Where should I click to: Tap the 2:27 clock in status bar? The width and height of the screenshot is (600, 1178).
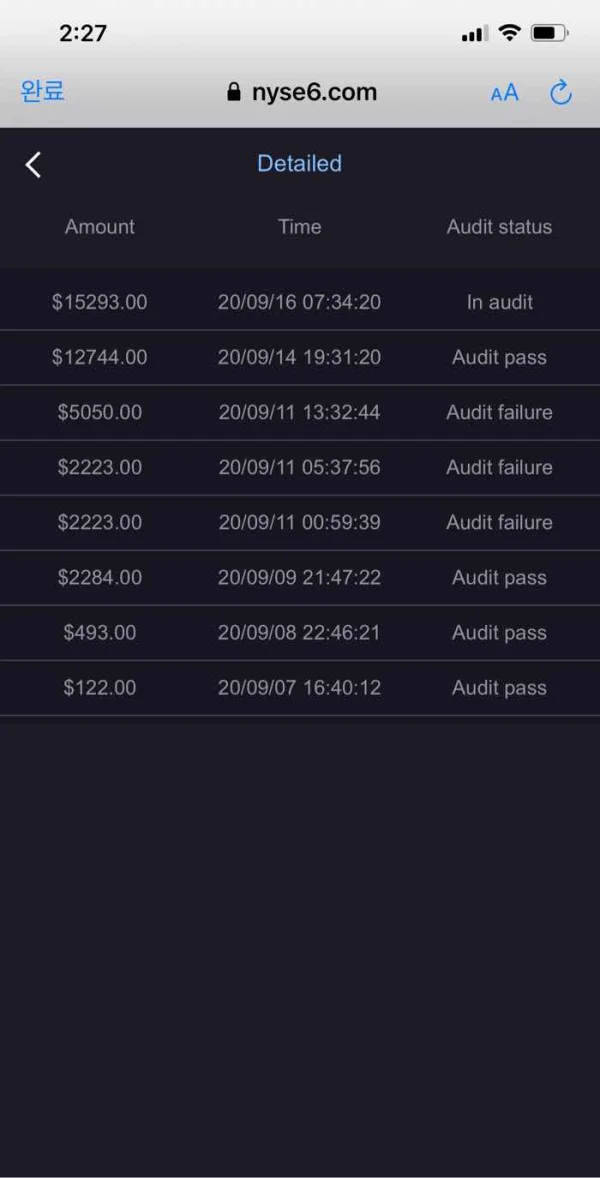click(x=83, y=33)
